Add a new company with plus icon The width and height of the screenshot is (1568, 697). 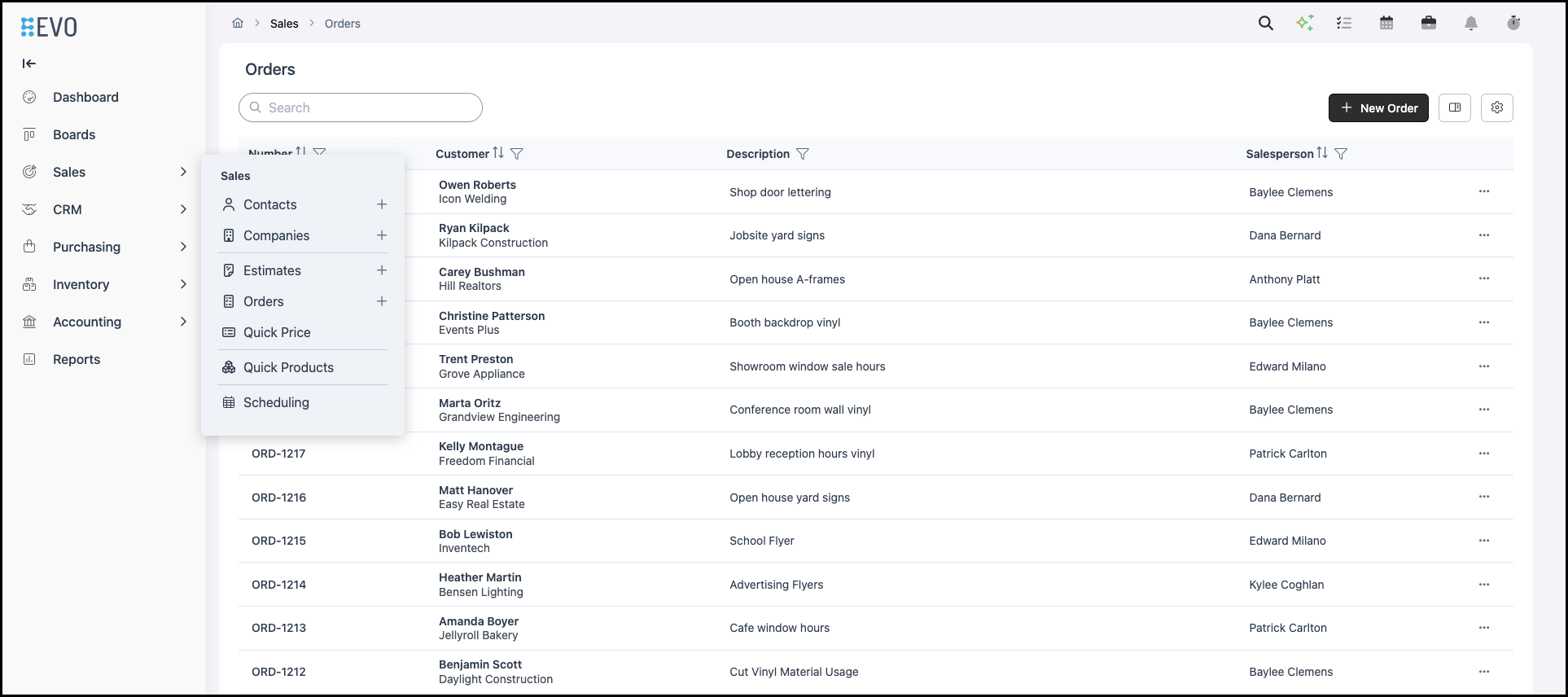(382, 235)
